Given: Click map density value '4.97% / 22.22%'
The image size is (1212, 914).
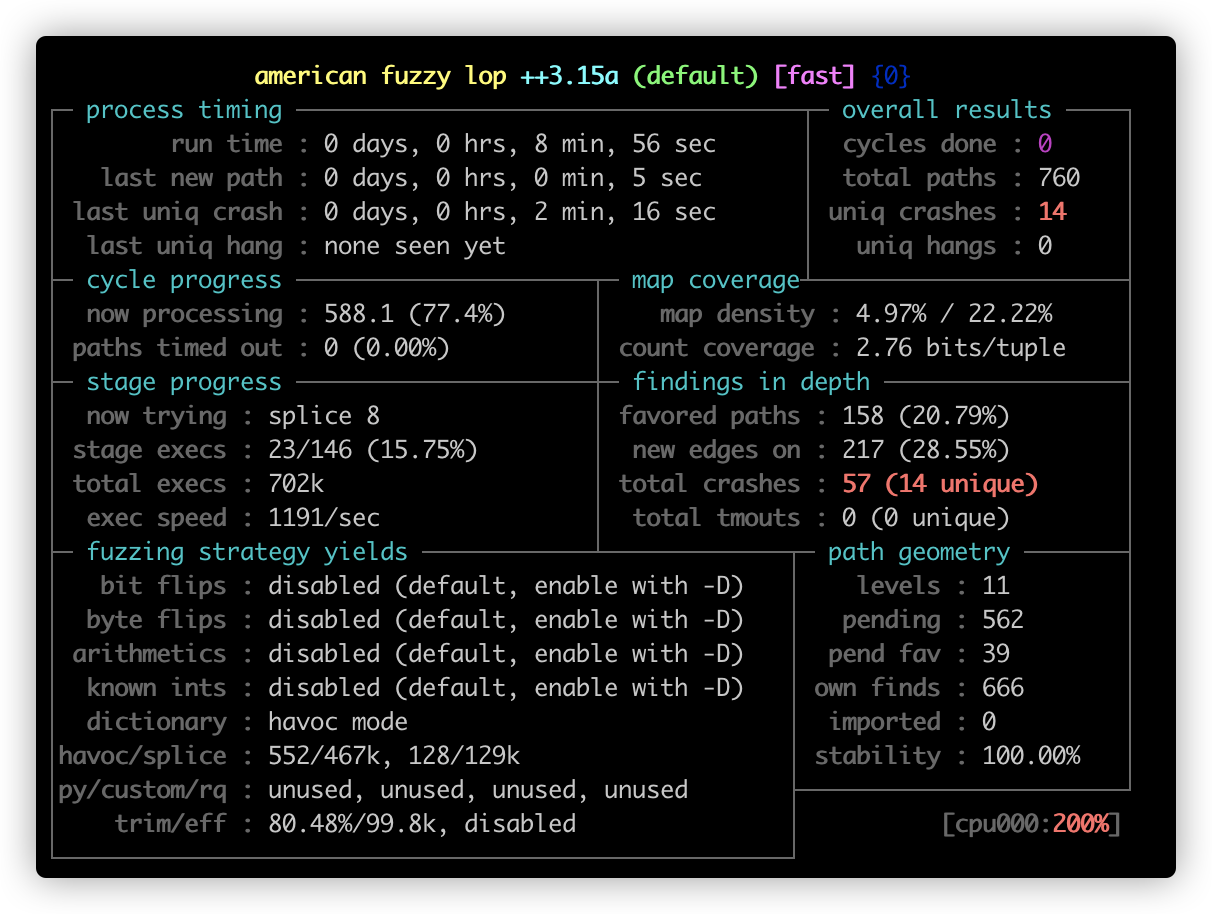Looking at the screenshot, I should coord(955,314).
